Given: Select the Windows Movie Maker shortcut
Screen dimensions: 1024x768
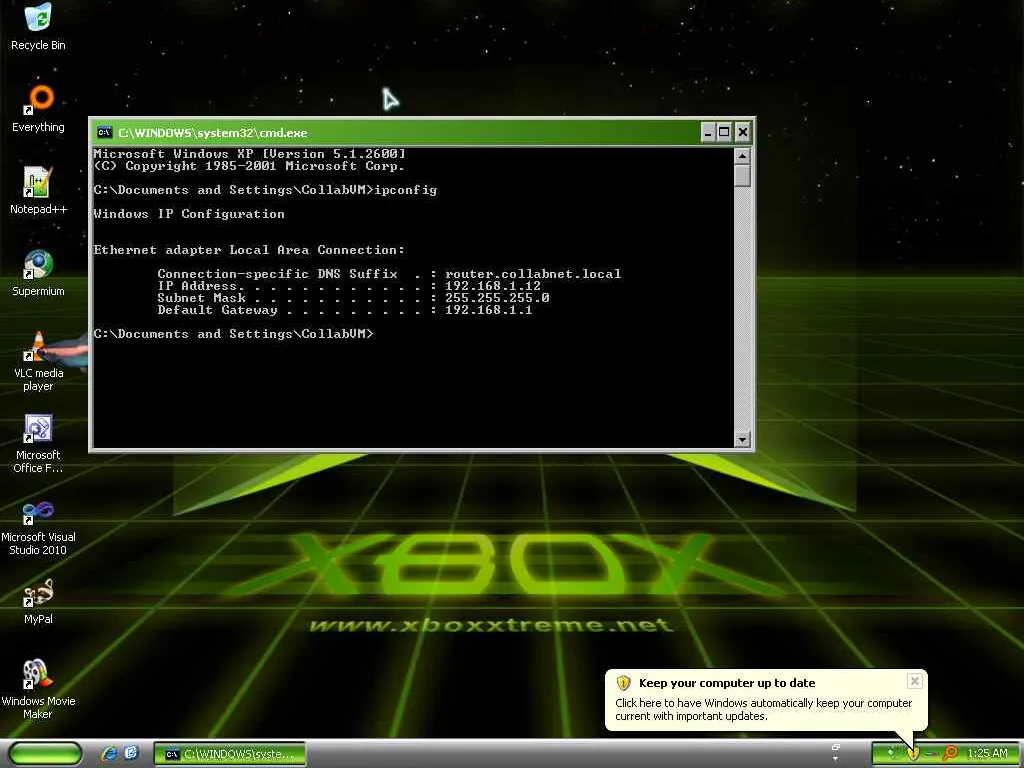Looking at the screenshot, I should coord(38,689).
